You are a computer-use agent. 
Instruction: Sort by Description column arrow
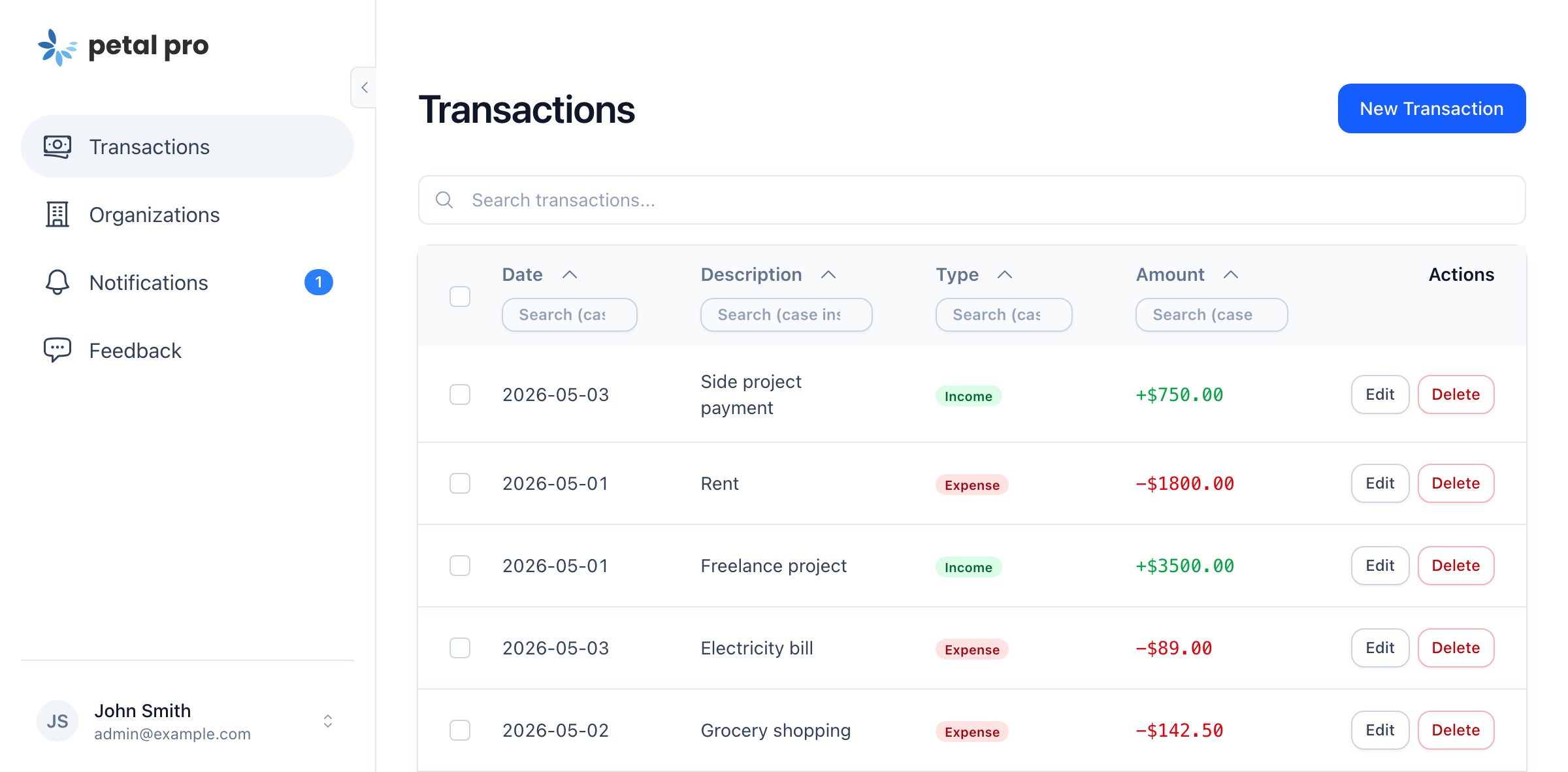[x=828, y=274]
